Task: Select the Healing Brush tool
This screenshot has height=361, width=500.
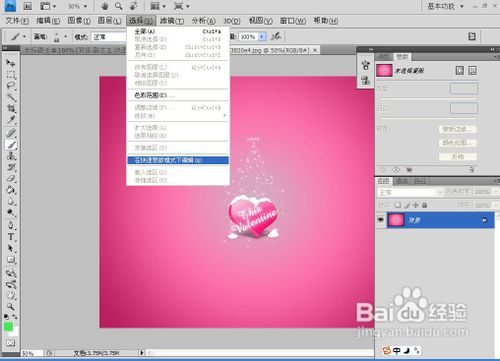Action: (x=11, y=133)
